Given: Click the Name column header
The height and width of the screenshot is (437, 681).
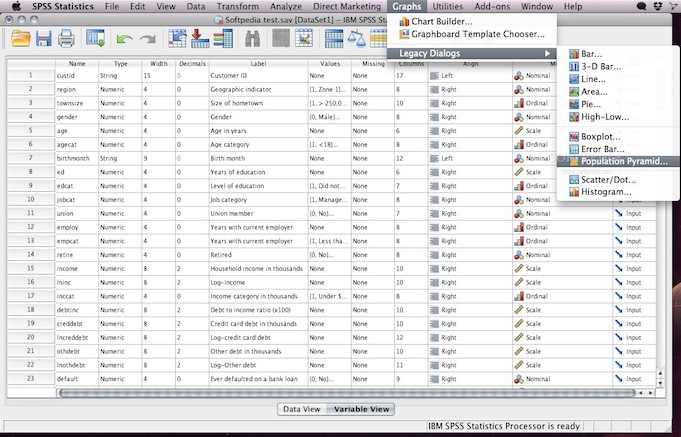Looking at the screenshot, I should click(77, 63).
